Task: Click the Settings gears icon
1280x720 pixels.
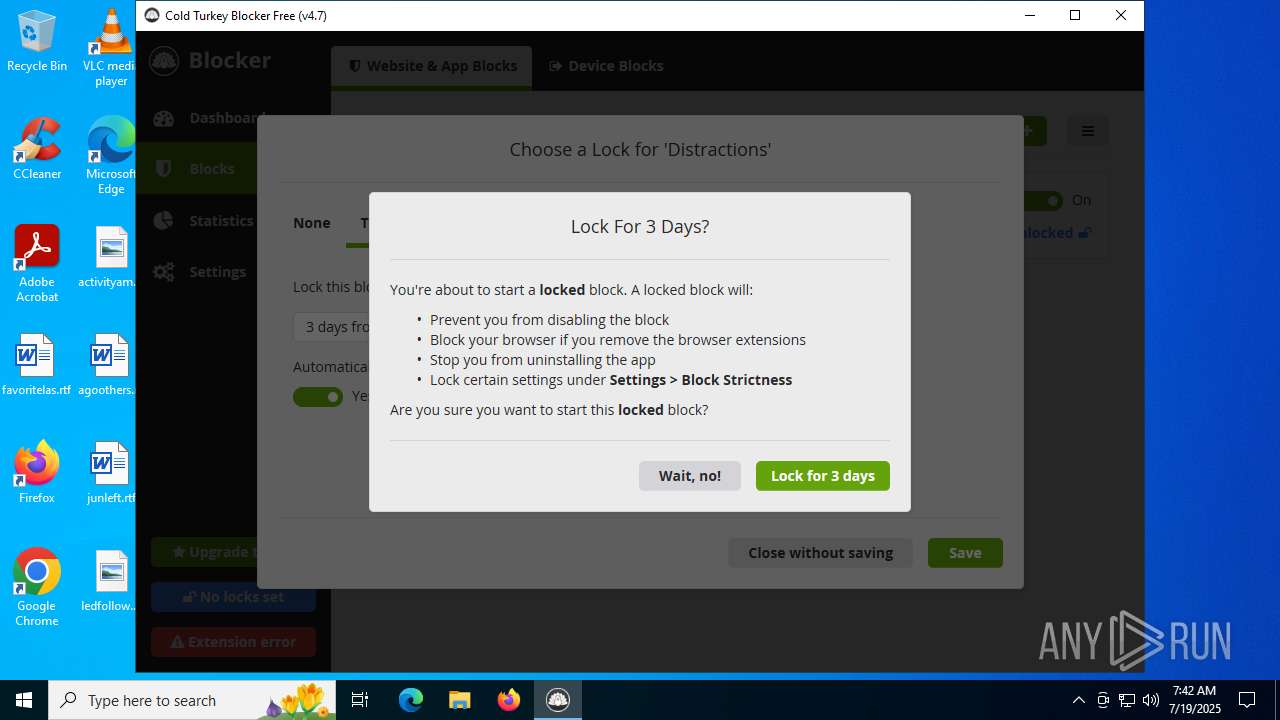Action: coord(164,272)
